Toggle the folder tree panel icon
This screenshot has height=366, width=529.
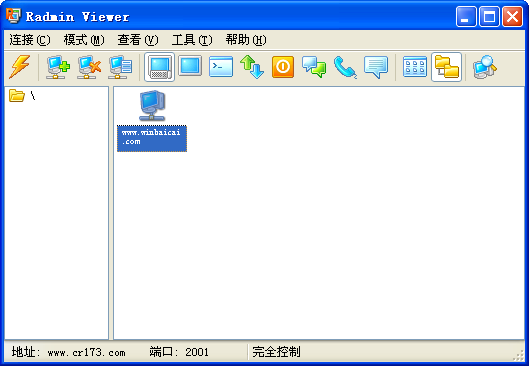point(446,67)
